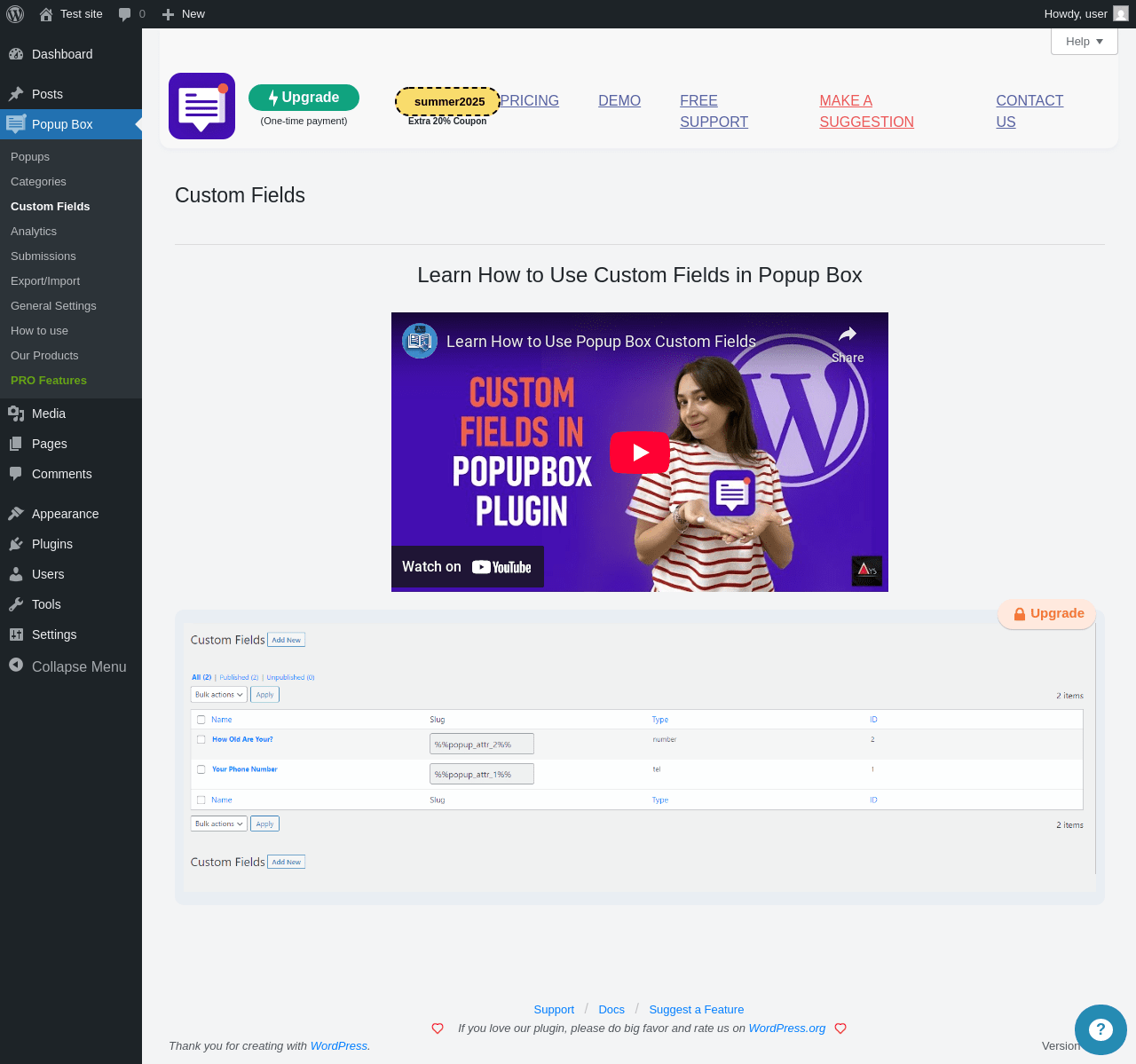The width and height of the screenshot is (1136, 1064).
Task: Open the footer Docs link
Action: 611,1010
